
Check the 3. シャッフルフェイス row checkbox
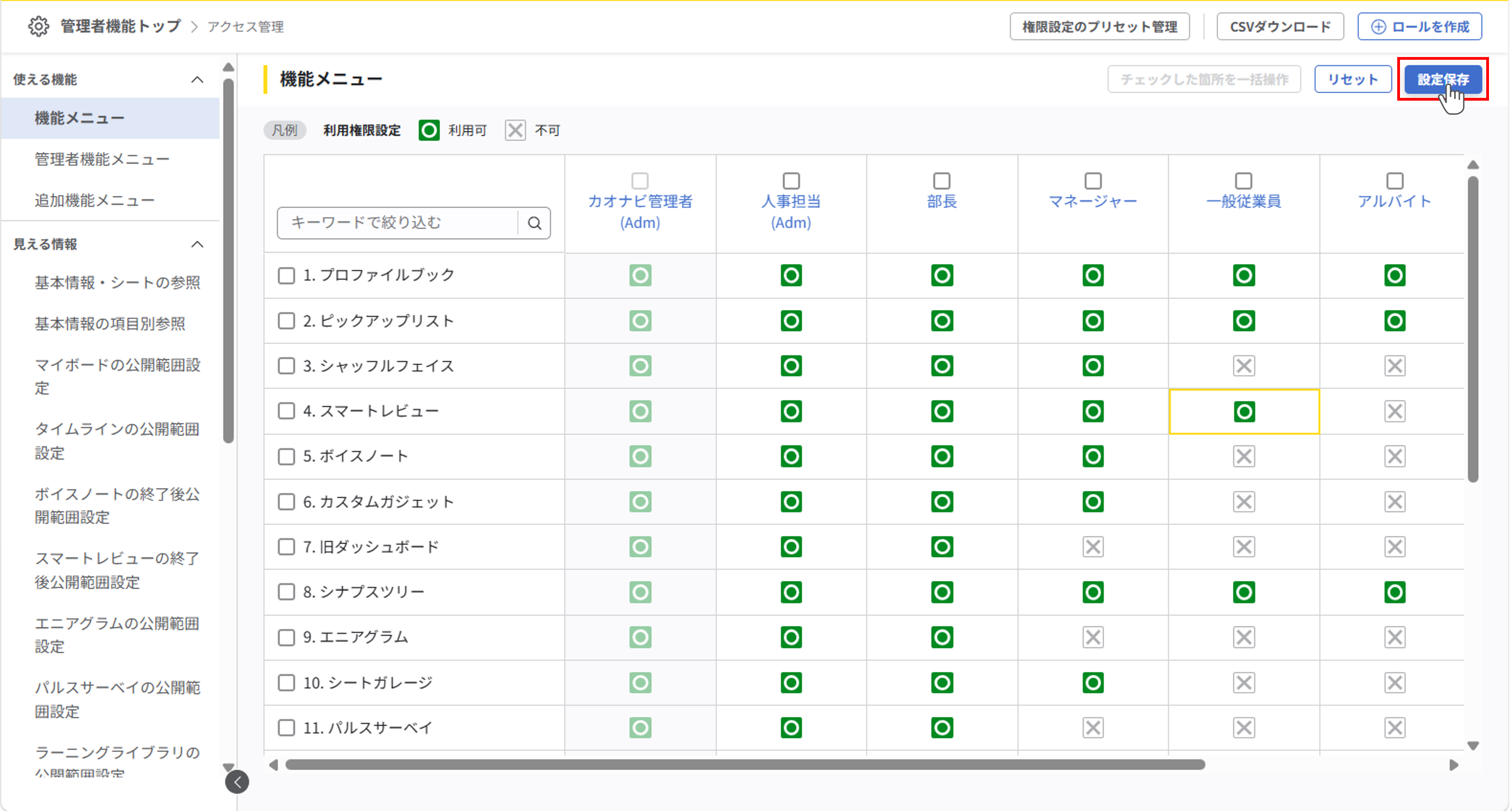pyautogui.click(x=287, y=366)
